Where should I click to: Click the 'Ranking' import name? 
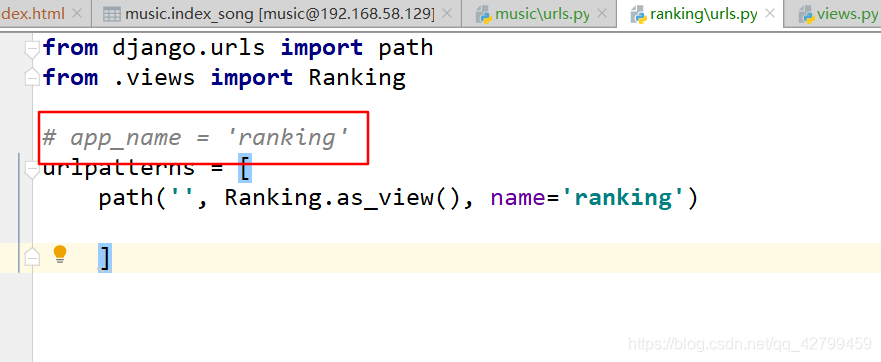pyautogui.click(x=357, y=78)
